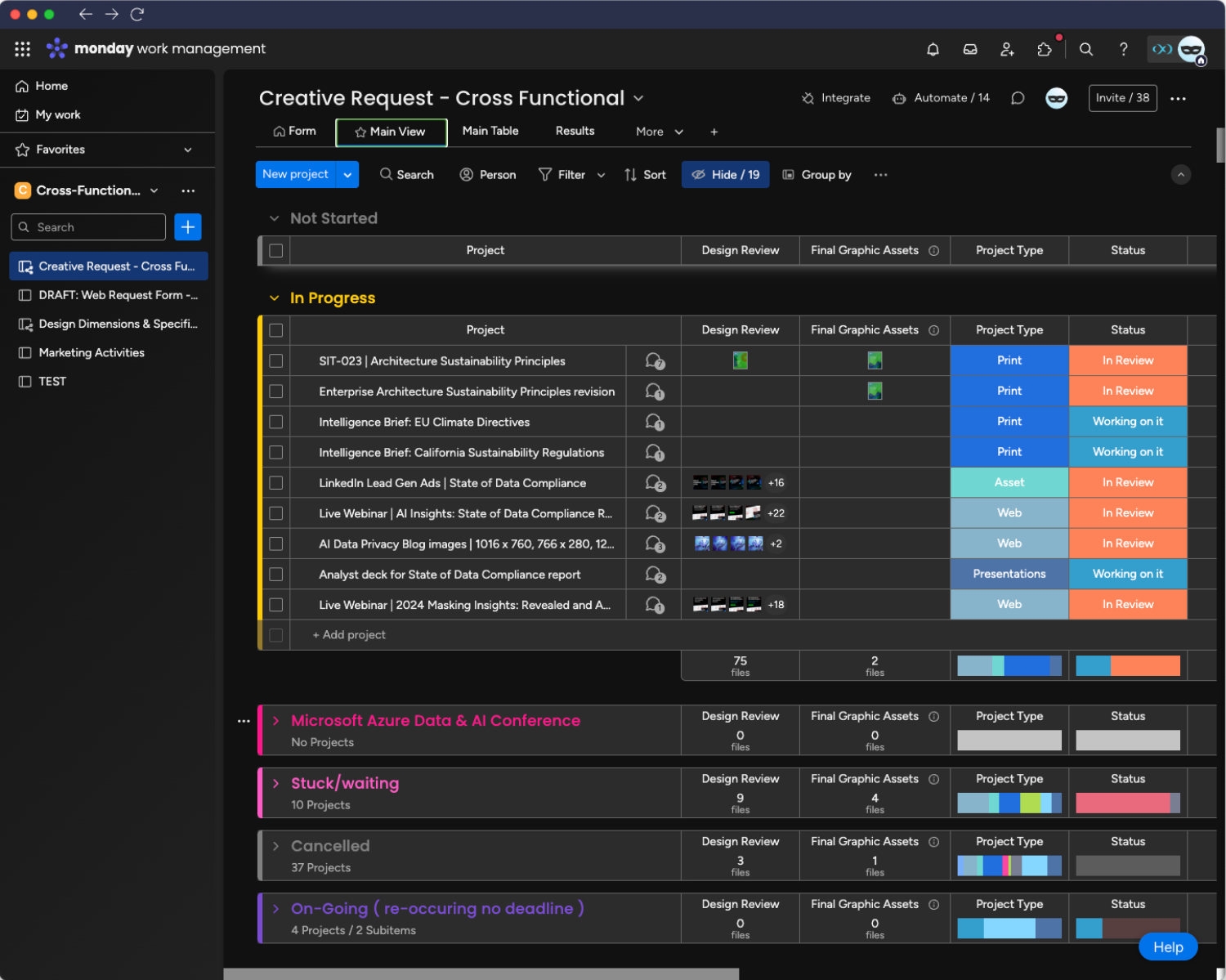
Task: Open updates for LinkedIn Lead Gen Ads row
Action: [655, 483]
